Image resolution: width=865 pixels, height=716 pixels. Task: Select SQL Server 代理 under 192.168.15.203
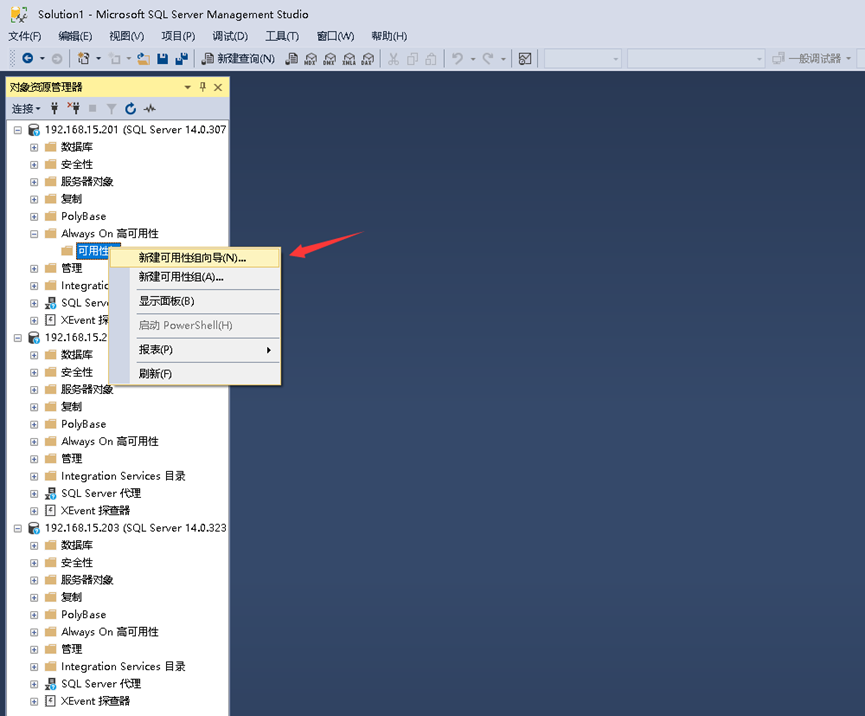coord(101,684)
